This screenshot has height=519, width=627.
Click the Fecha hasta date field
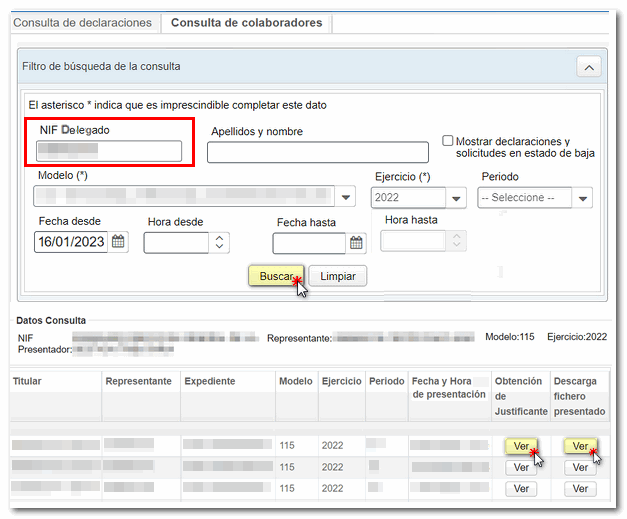pos(310,243)
